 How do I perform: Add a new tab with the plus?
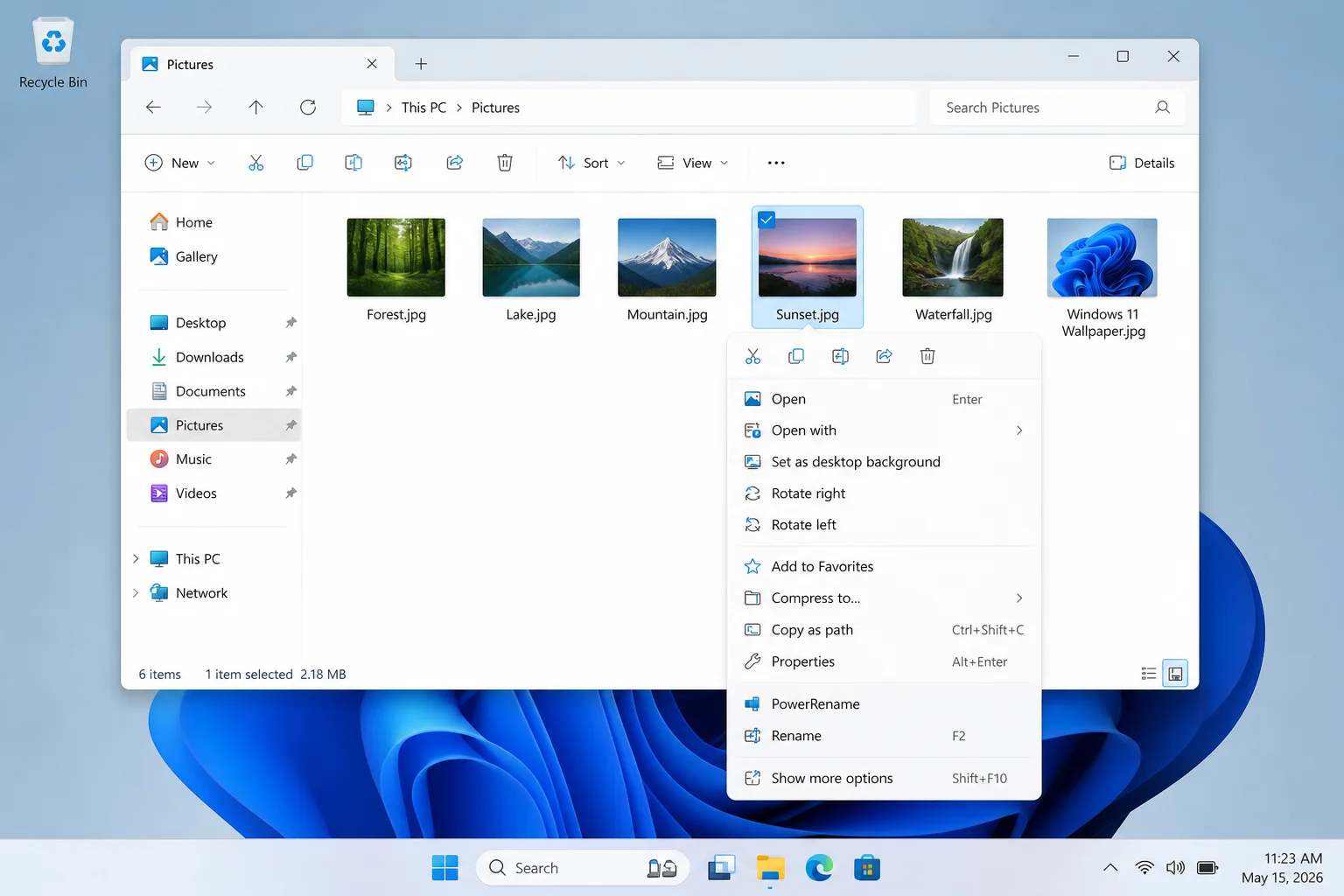(421, 64)
